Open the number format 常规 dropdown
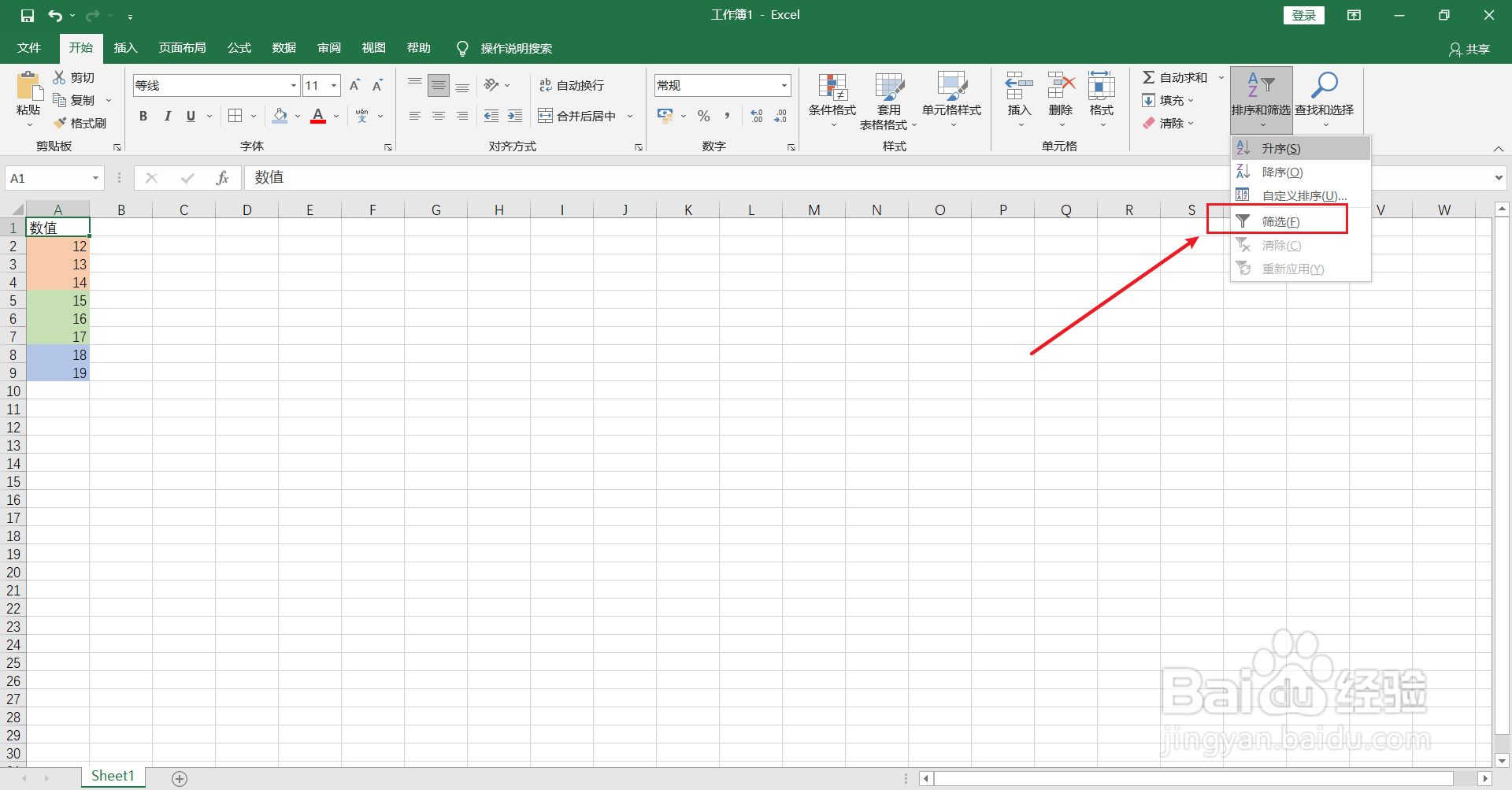 [784, 85]
